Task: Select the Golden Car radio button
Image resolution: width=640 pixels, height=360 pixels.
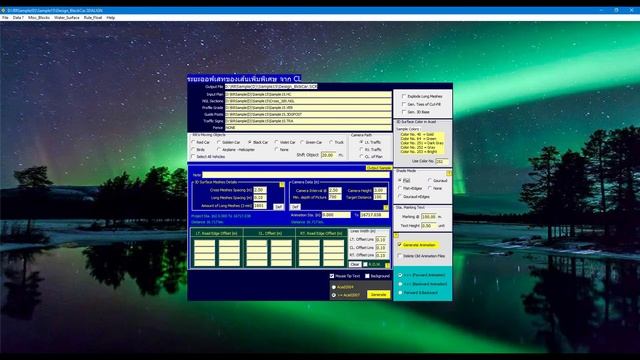Action: pos(219,142)
